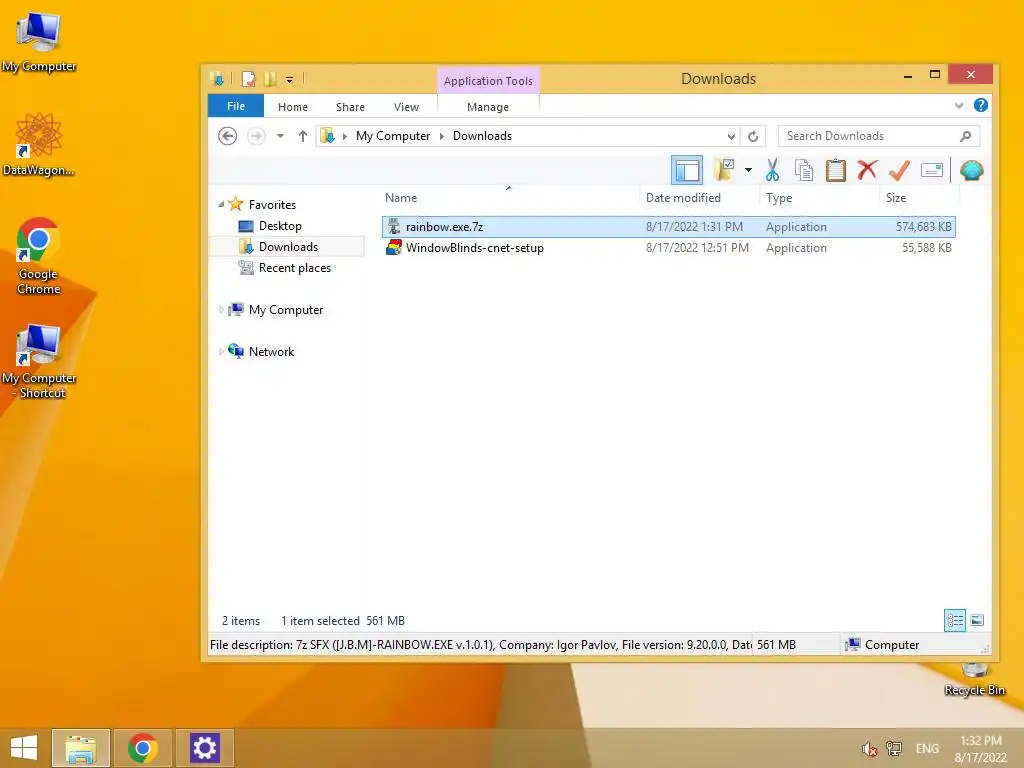The width and height of the screenshot is (1024, 768).
Task: Click the Email envelope toolbar icon
Action: 932,170
